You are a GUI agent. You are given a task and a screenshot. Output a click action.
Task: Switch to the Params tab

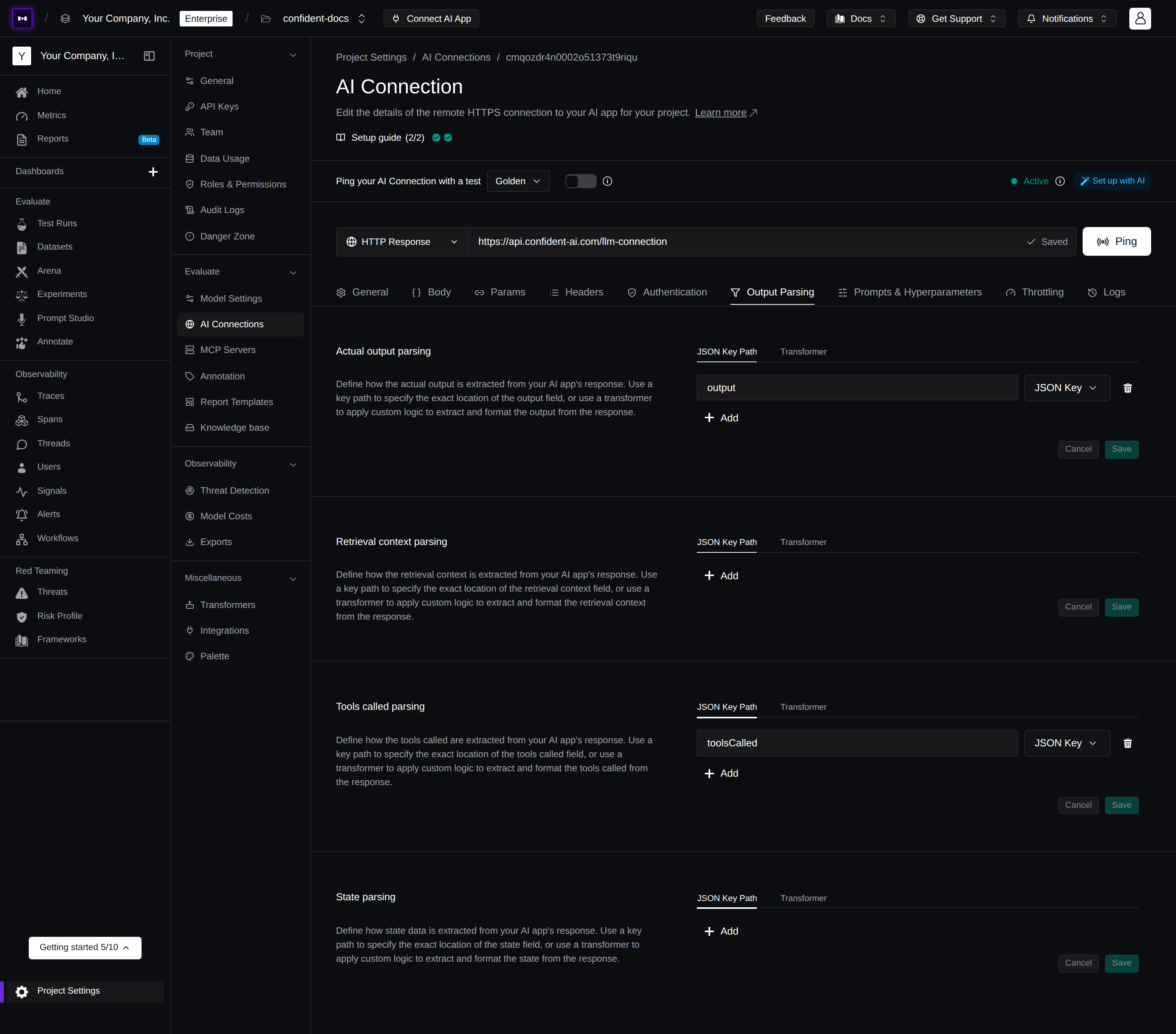[500, 293]
